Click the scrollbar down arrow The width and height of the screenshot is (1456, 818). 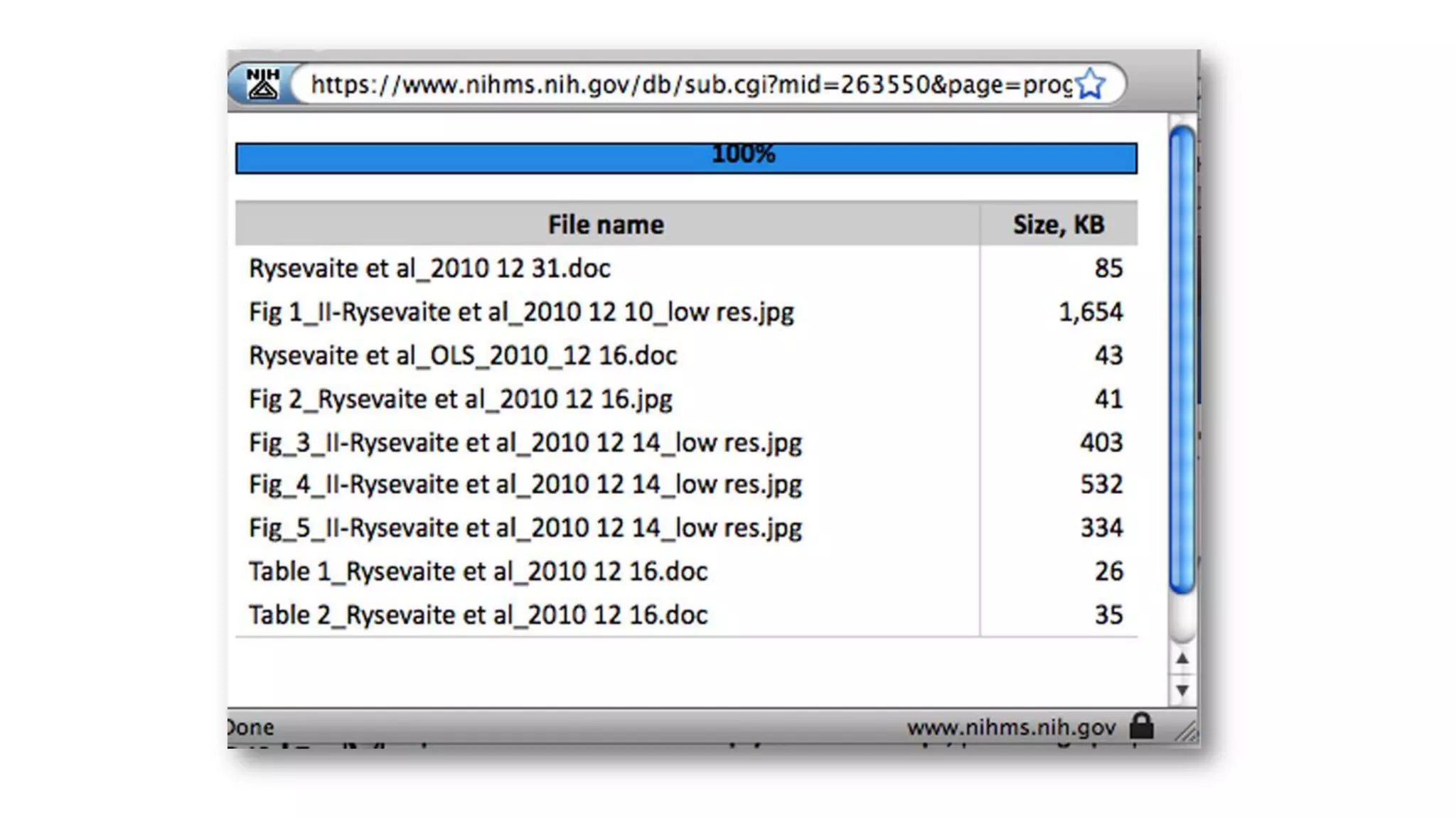point(1182,690)
